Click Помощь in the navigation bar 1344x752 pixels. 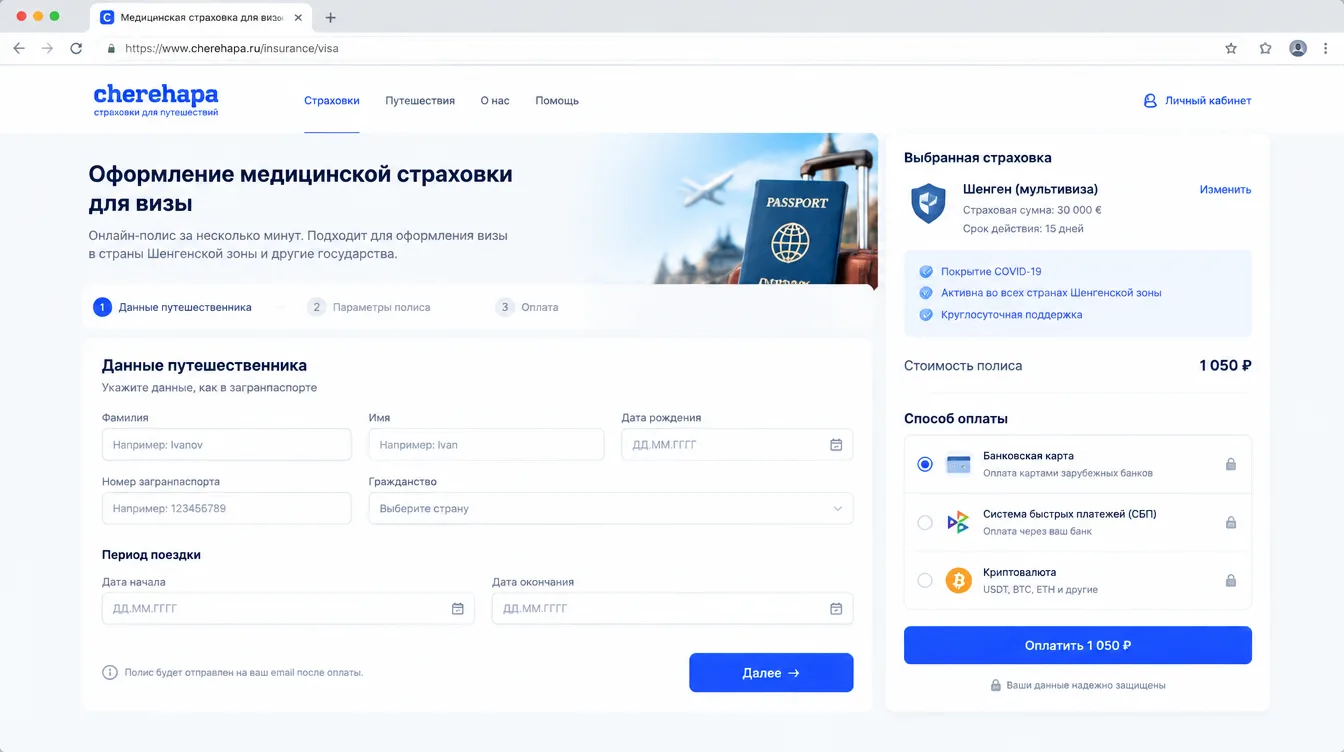[x=557, y=100]
